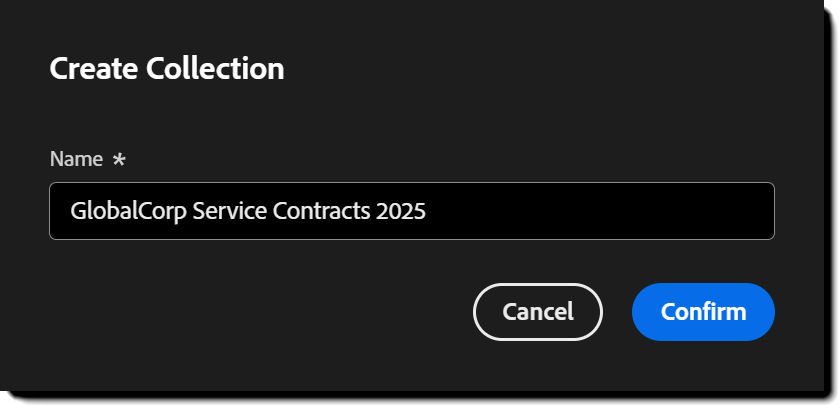
Task: Click the left edge of the Name text box
Action: coord(58,212)
